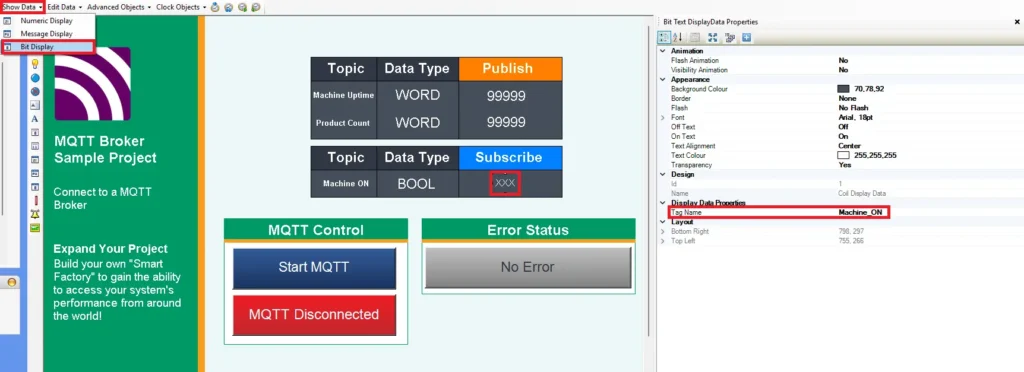Click the No Error status button
Viewport: 1024px width, 372px height.
coord(528,268)
